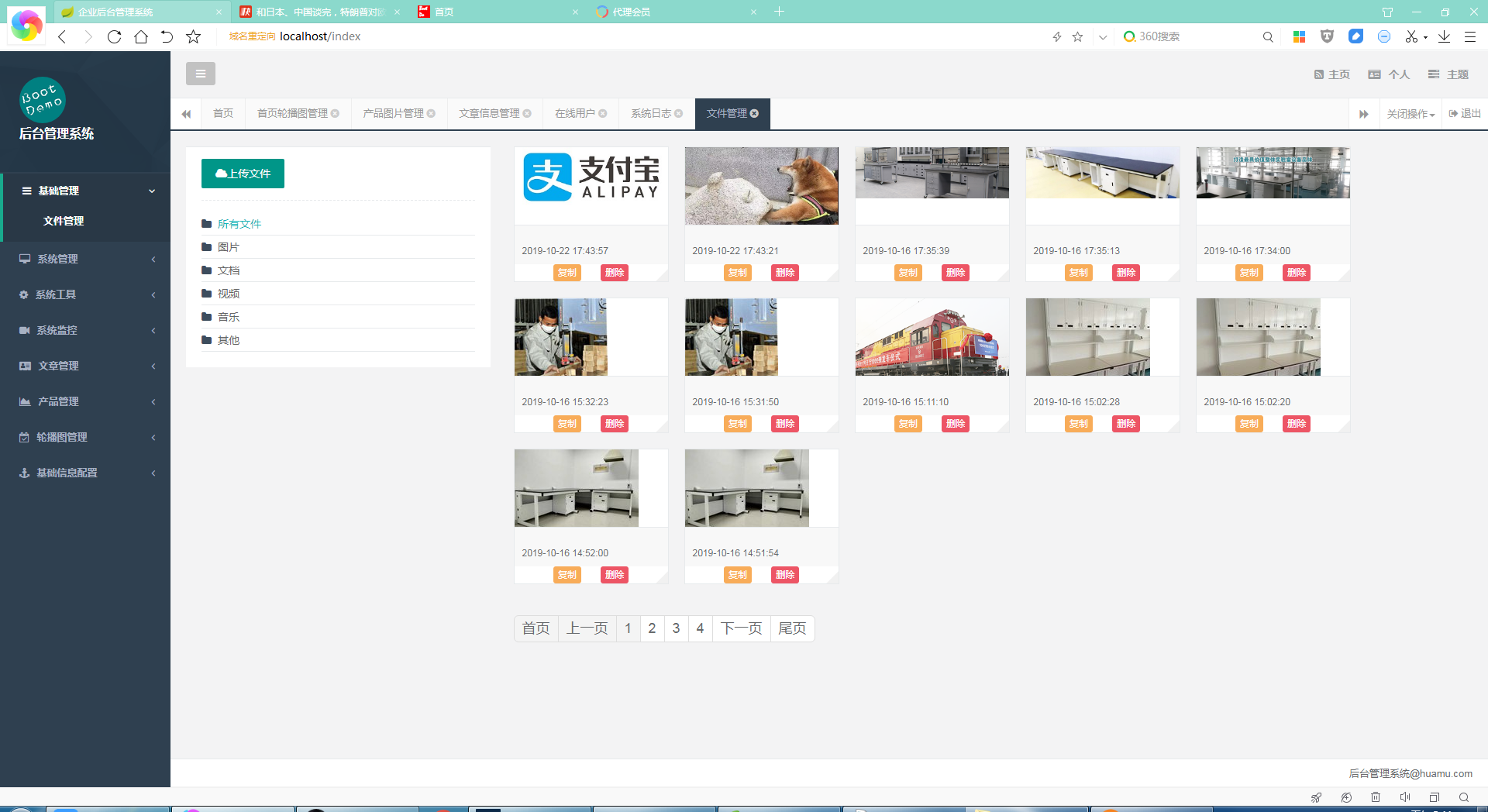The image size is (1488, 812).
Task: Switch to 代理会员 browser tab
Action: pos(674,12)
